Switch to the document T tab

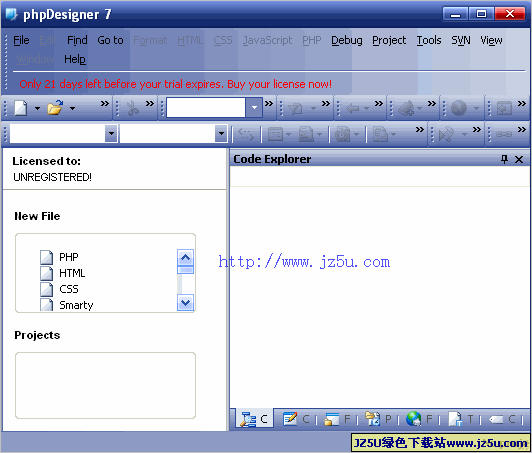461,419
